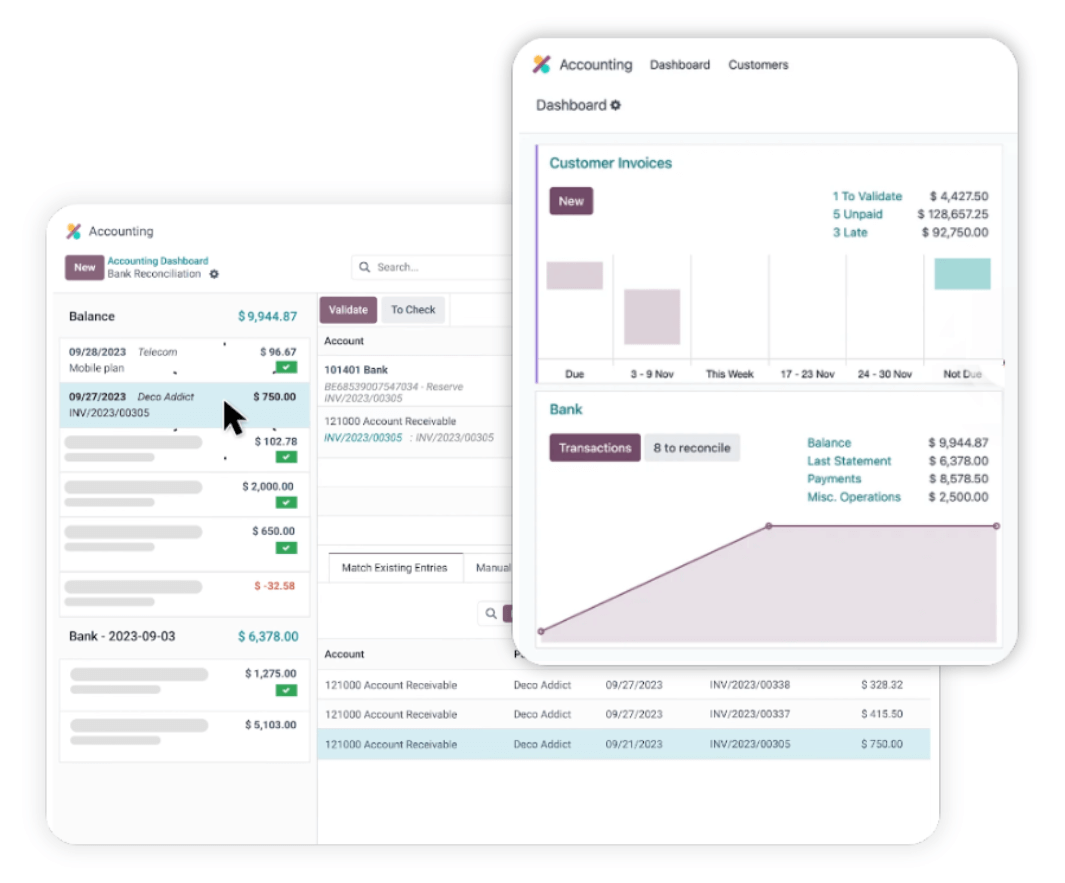Open the Bank Reconciliation gear icon
The width and height of the screenshot is (1065, 883).
coord(214,274)
